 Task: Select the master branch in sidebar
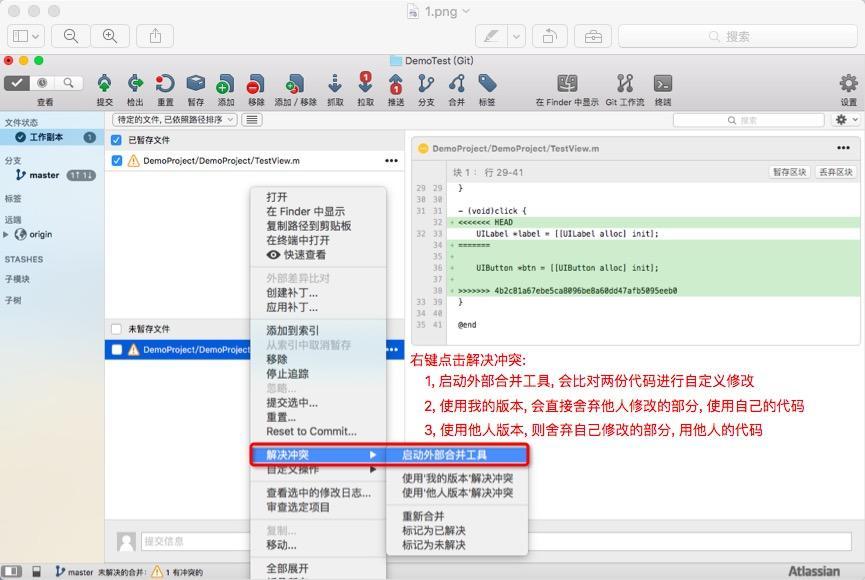(44, 175)
